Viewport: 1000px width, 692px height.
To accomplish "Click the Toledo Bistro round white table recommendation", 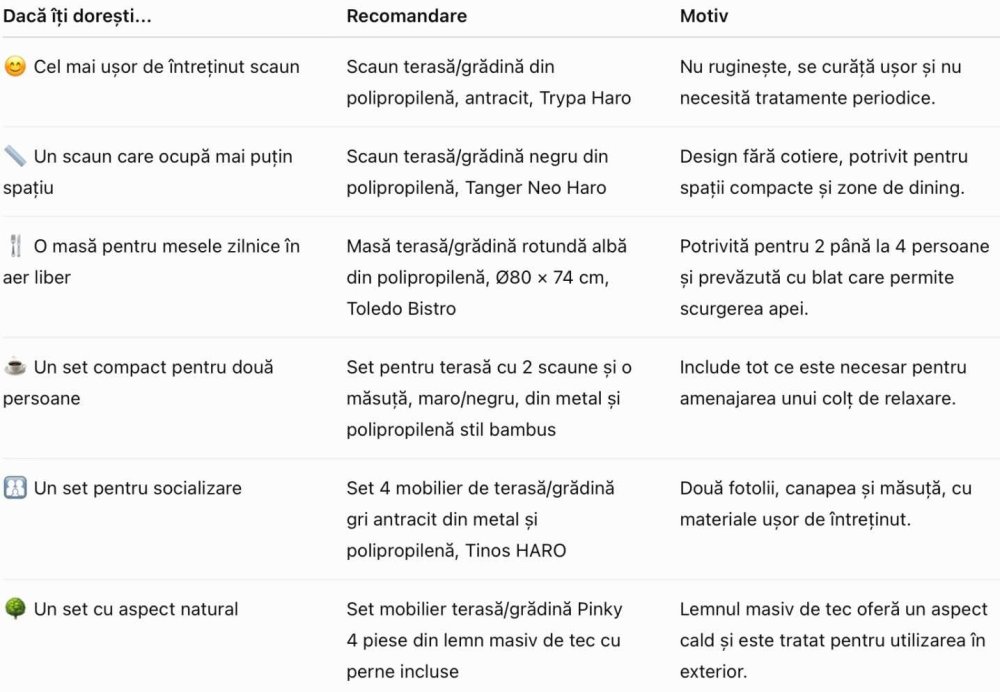I will [x=487, y=277].
